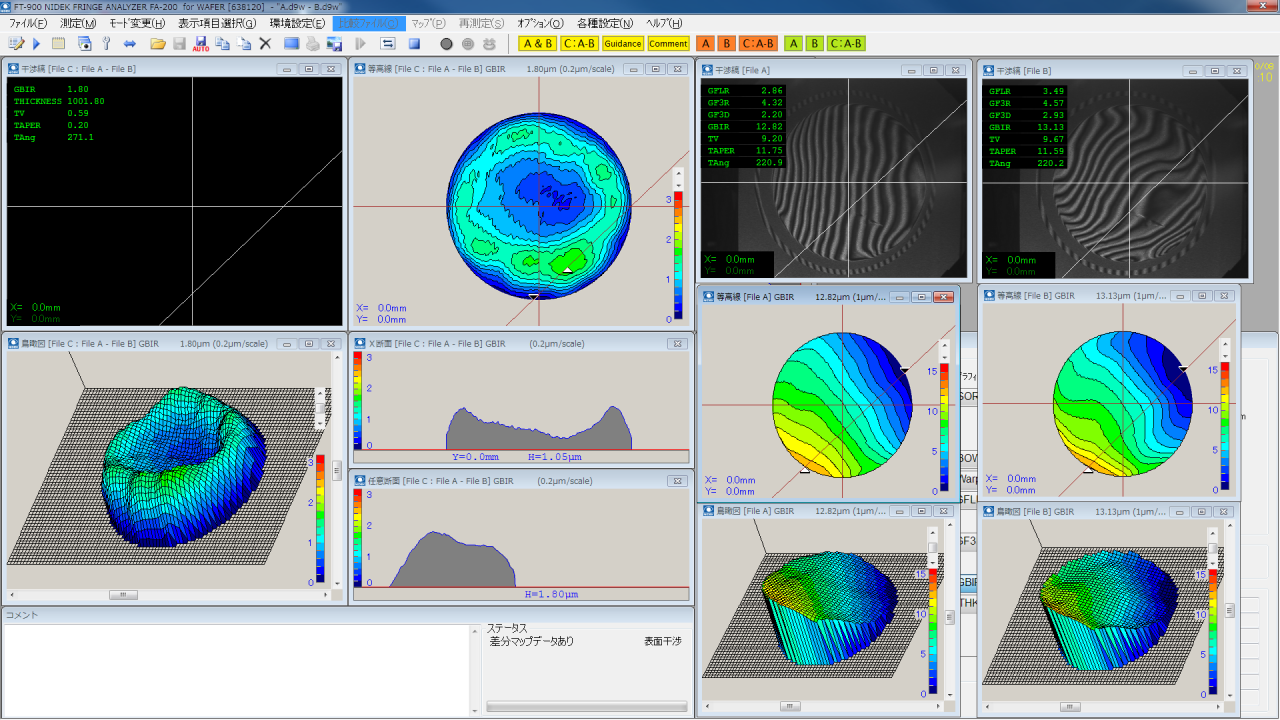
Task: Click the dark gray circle toolbar icon
Action: pyautogui.click(x=447, y=44)
